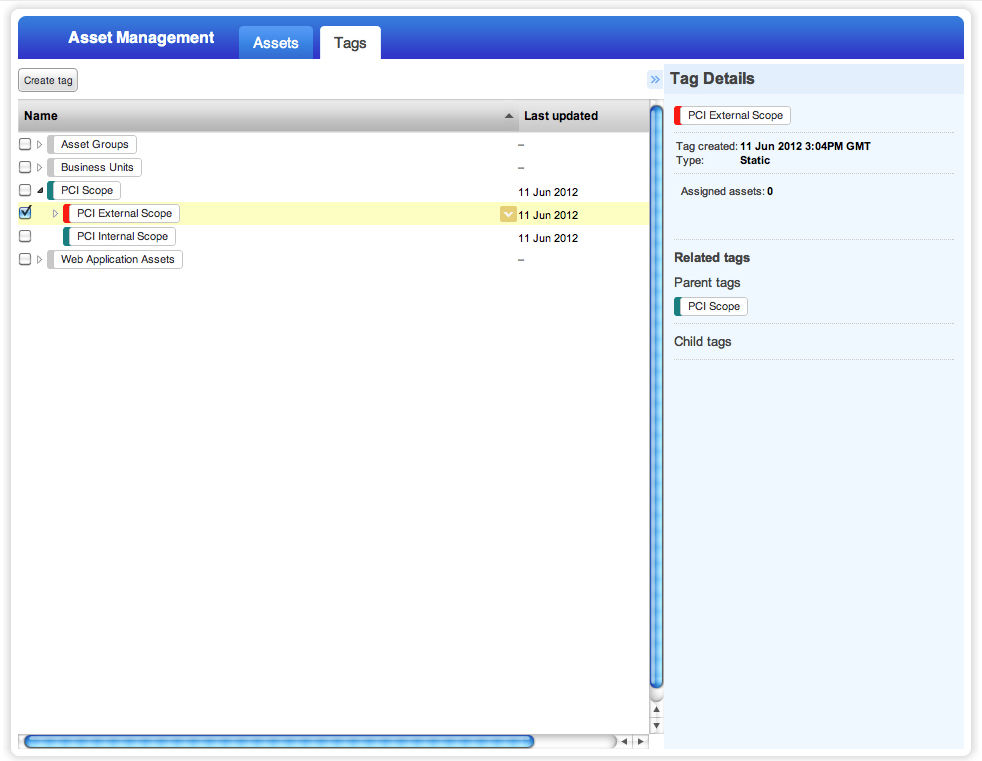Open the yellow dropdown arrow on PCI External Scope row

pos(508,214)
